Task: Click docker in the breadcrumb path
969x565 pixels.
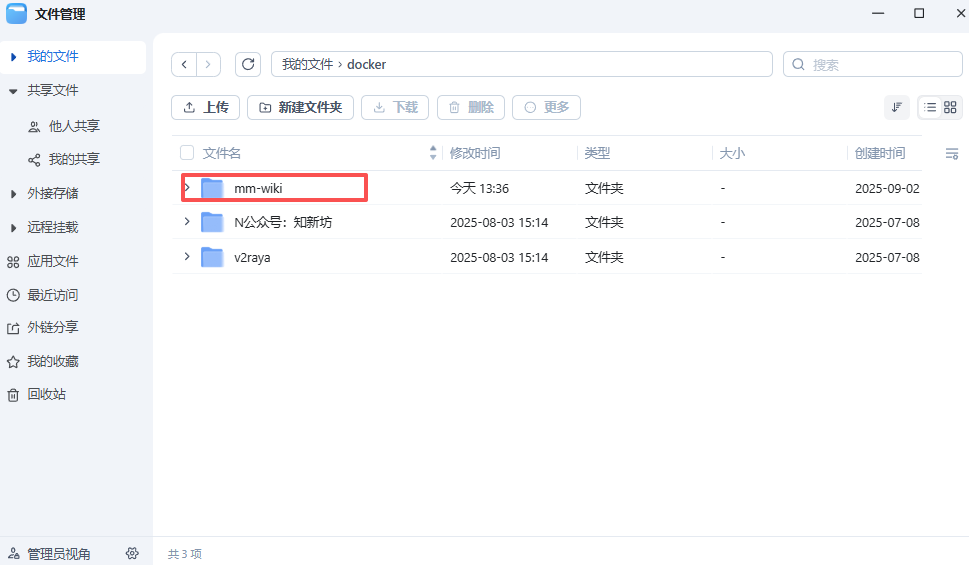Action: (x=366, y=64)
